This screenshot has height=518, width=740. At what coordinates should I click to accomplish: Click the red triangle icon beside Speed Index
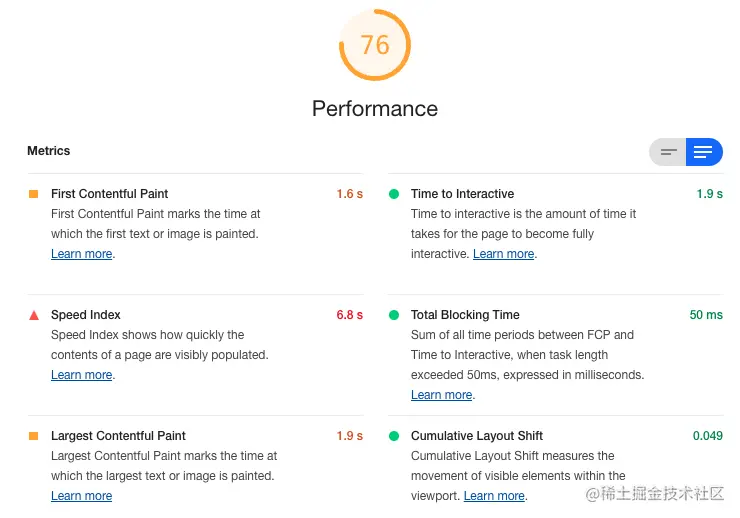click(33, 315)
